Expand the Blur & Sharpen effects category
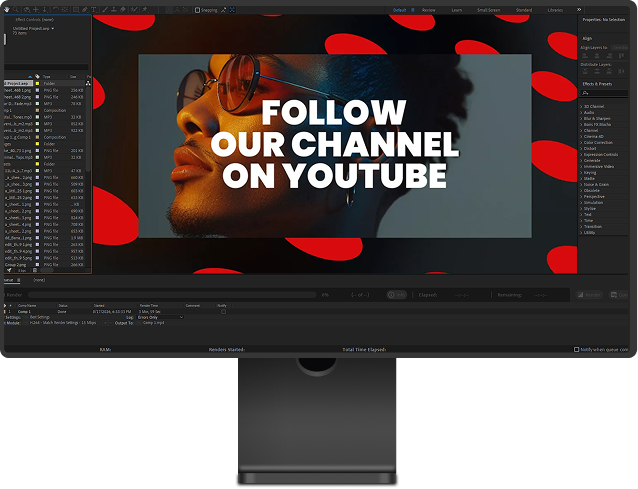 [595, 118]
